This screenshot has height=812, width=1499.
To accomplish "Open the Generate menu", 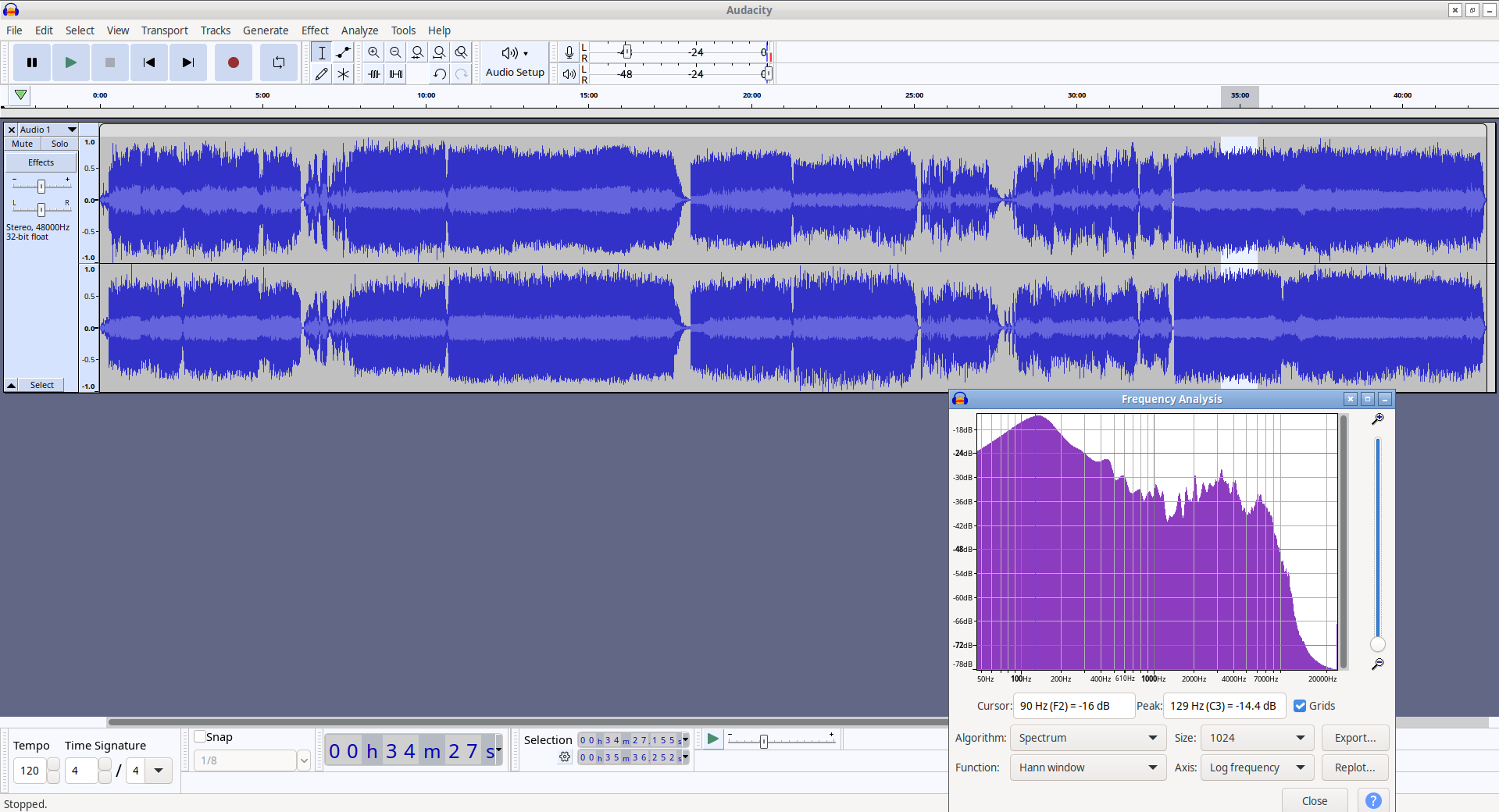I will (266, 30).
